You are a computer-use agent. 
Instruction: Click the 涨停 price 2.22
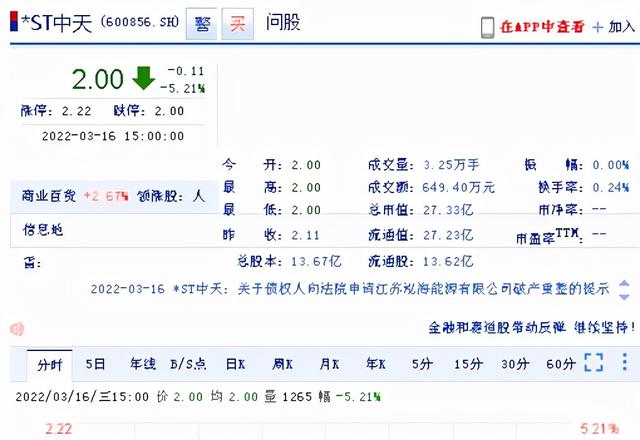point(76,111)
